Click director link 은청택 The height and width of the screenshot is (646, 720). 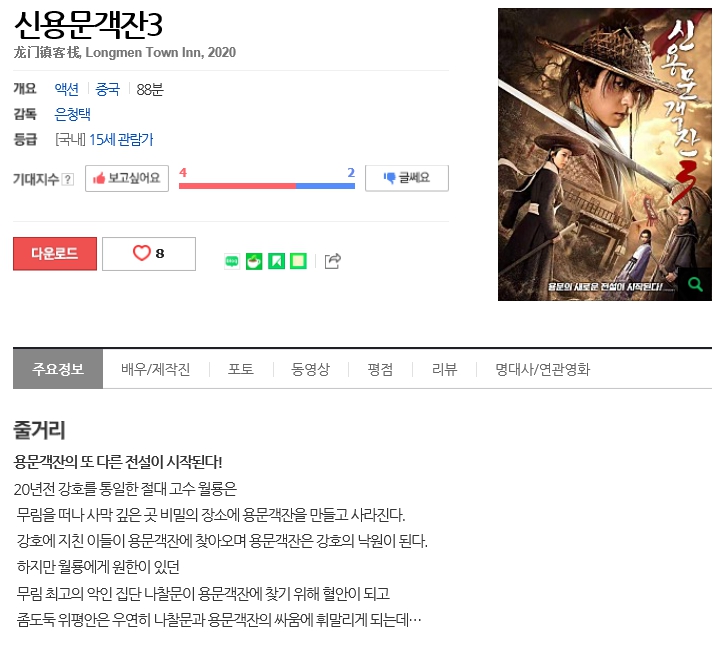73,114
